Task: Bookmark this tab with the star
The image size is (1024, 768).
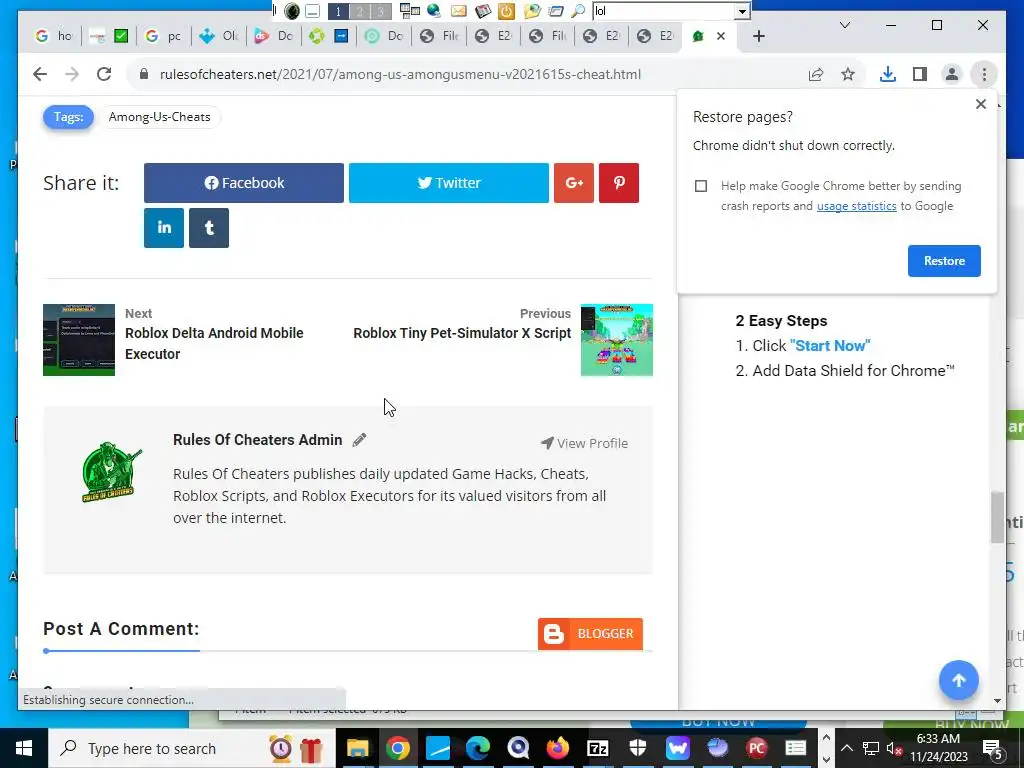Action: point(848,74)
